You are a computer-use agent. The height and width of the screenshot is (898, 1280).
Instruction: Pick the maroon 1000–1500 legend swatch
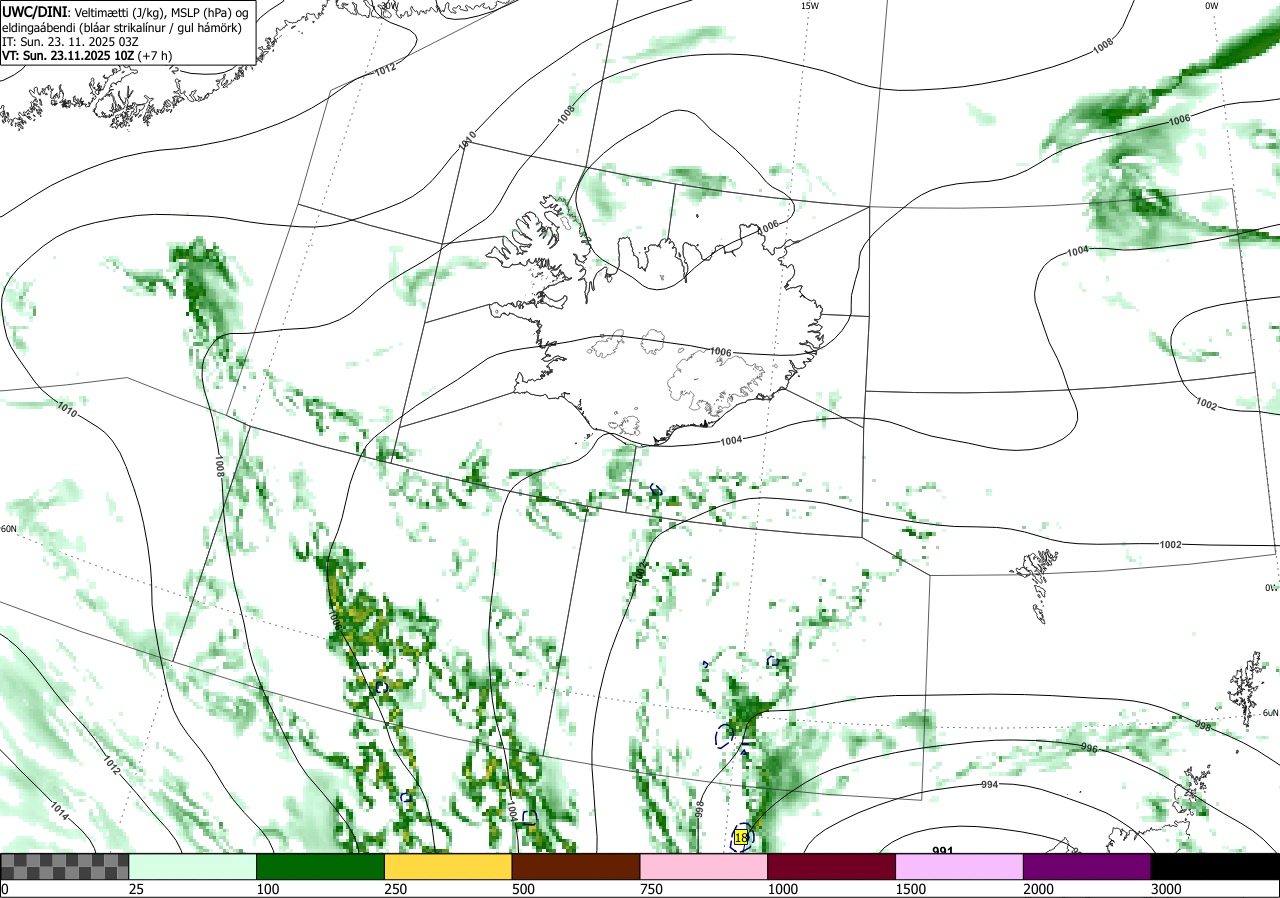tap(831, 866)
